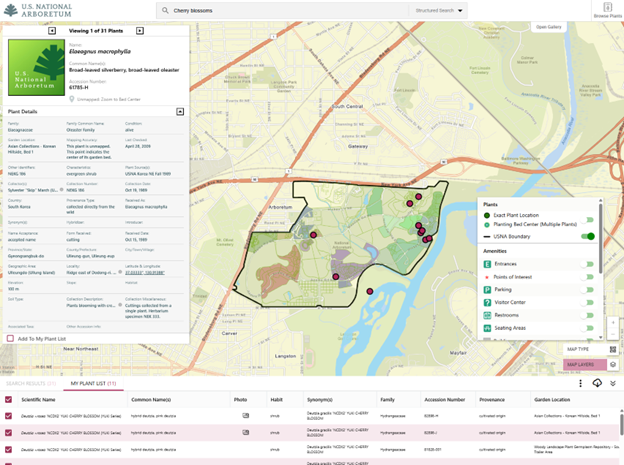This screenshot has height=465, width=624.
Task: Enable the Visitor Center layer switch
Action: pos(588,303)
